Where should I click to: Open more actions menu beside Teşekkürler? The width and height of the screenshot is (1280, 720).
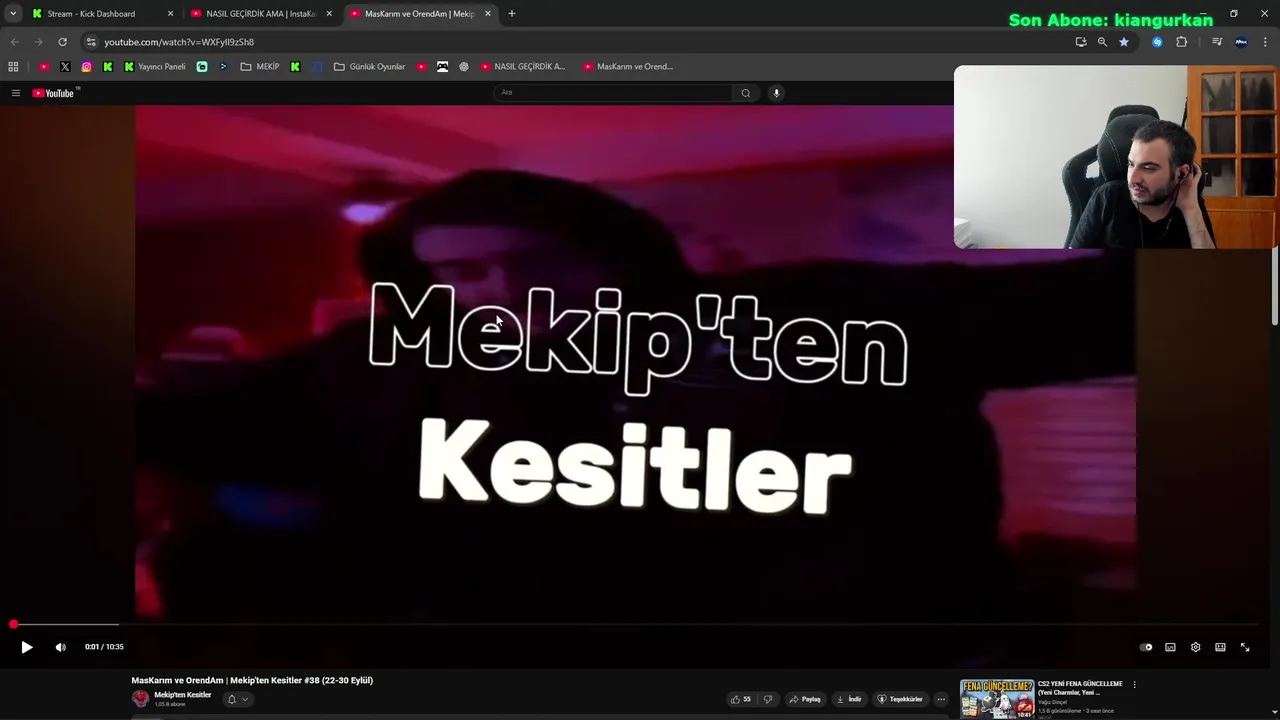pos(941,699)
